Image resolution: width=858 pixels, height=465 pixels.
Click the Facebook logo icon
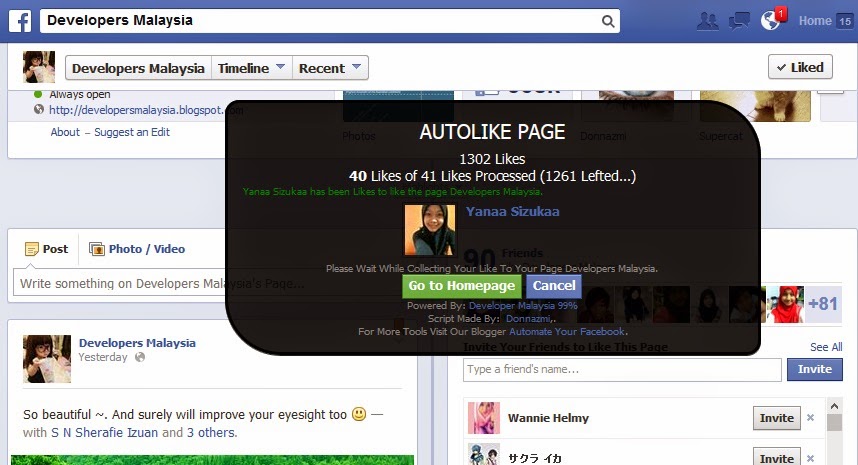(21, 20)
